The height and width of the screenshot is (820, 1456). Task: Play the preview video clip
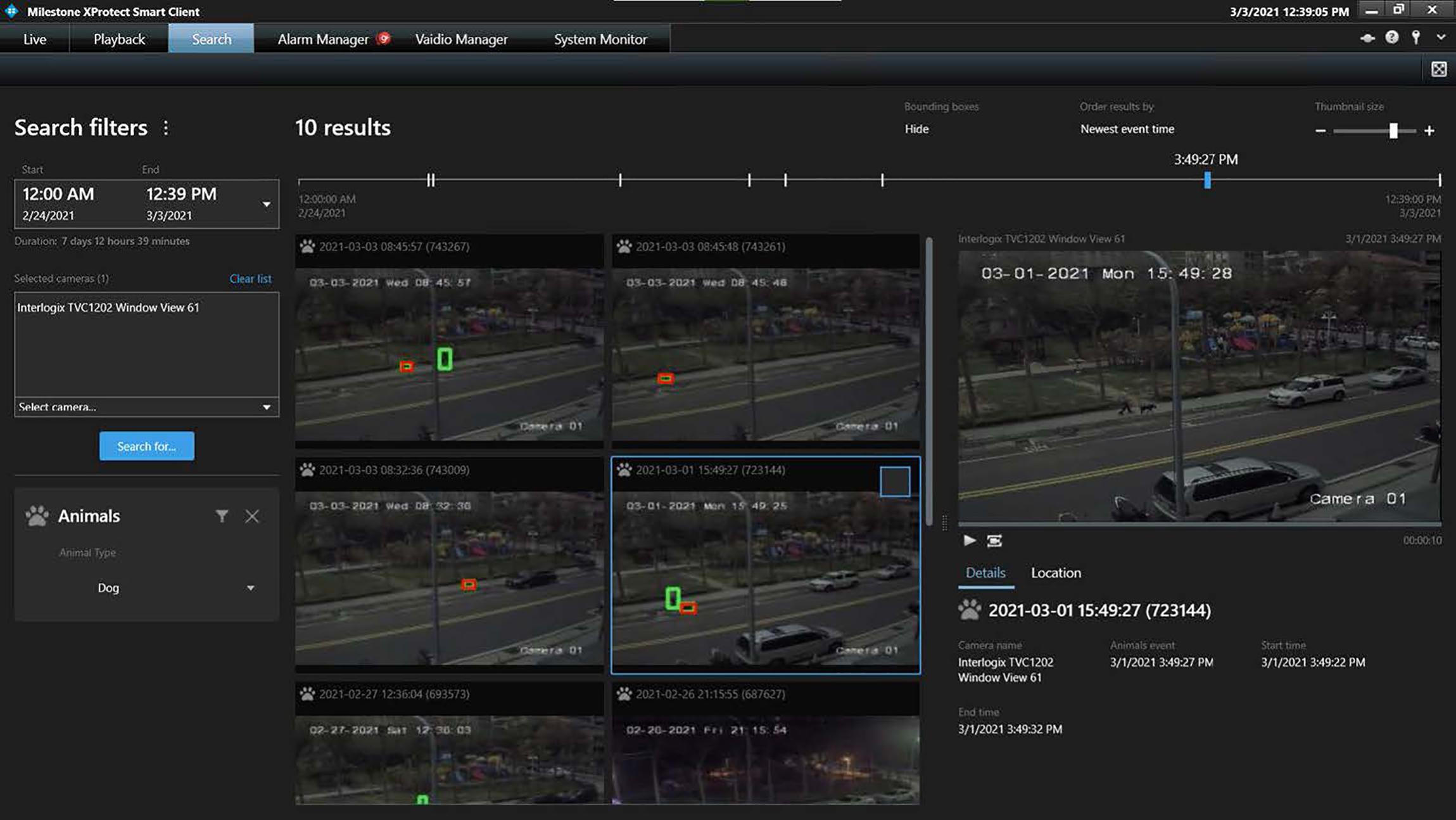tap(969, 541)
